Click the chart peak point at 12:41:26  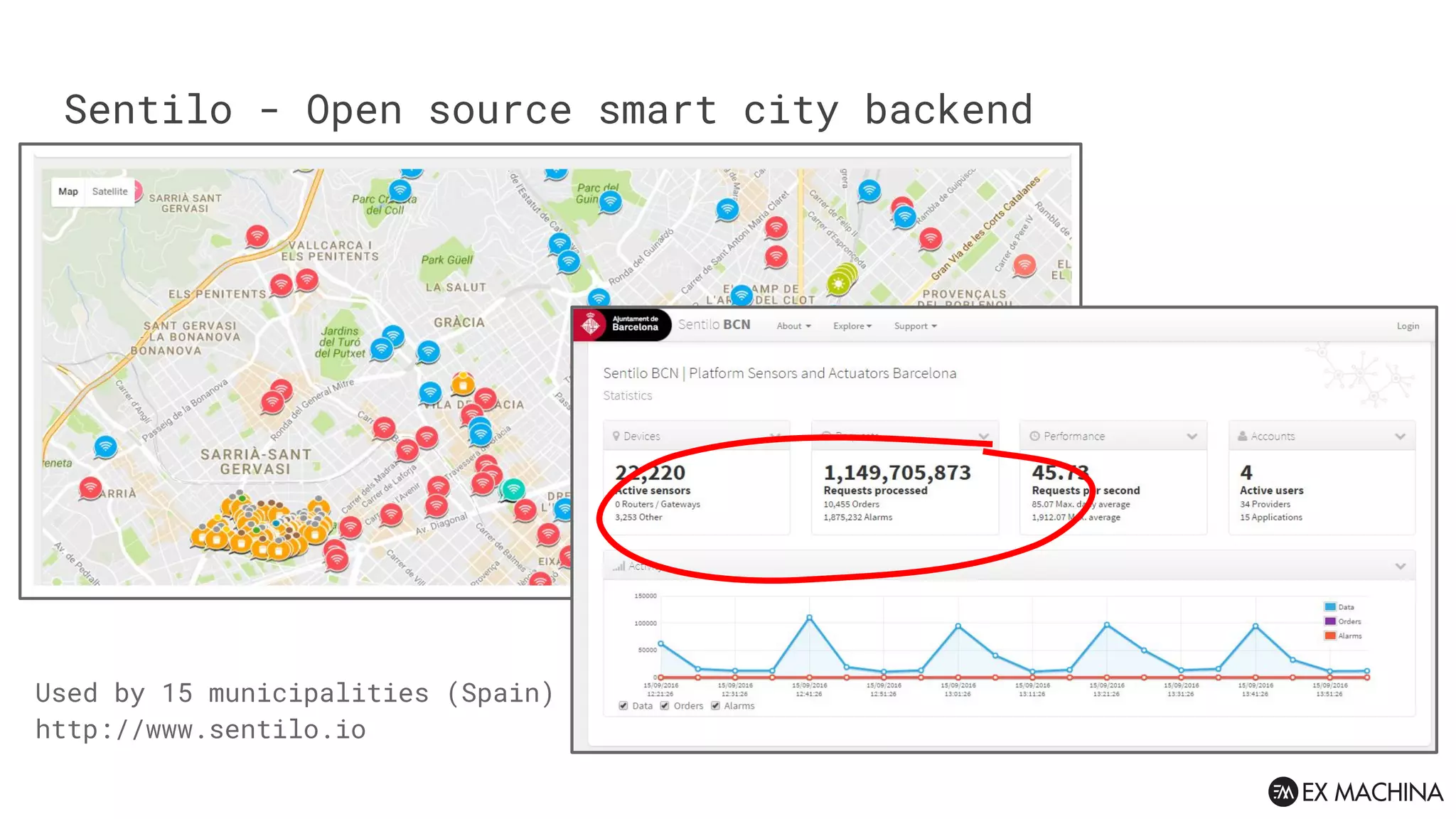click(x=809, y=618)
